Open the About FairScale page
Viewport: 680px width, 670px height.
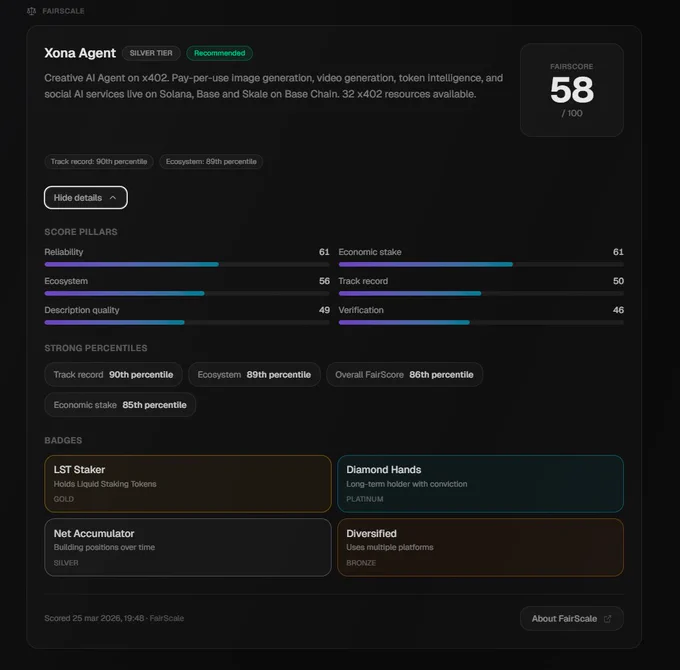pos(572,619)
